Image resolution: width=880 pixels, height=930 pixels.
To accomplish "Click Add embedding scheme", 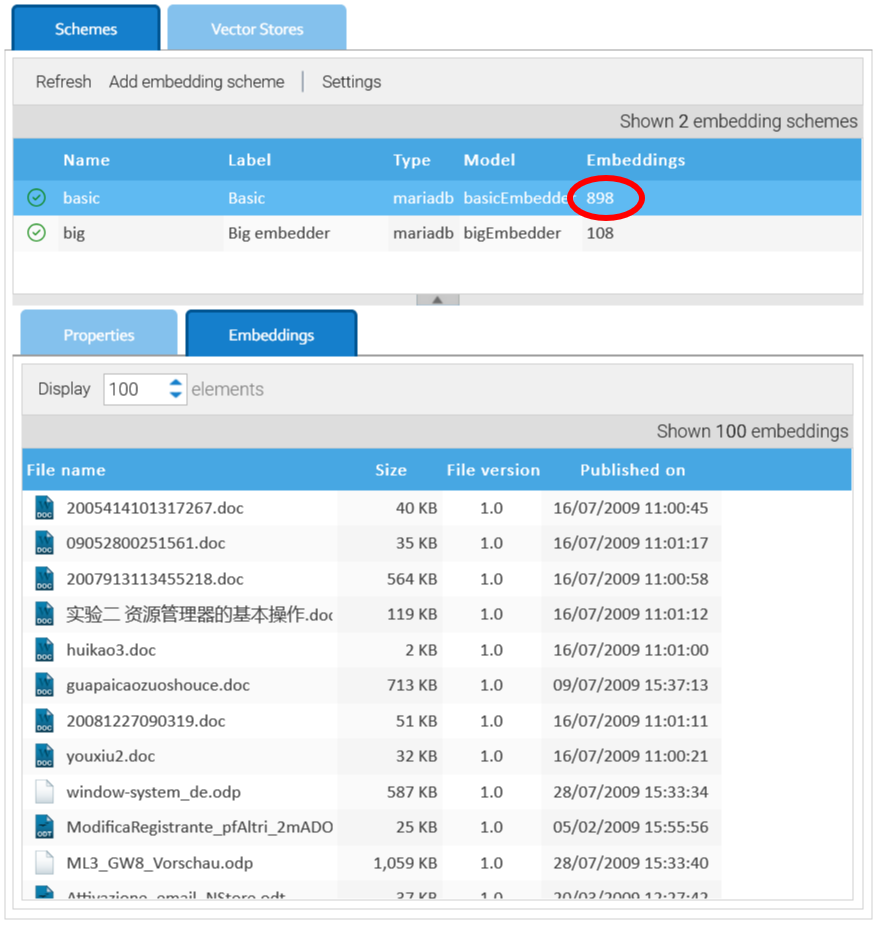I will (196, 82).
